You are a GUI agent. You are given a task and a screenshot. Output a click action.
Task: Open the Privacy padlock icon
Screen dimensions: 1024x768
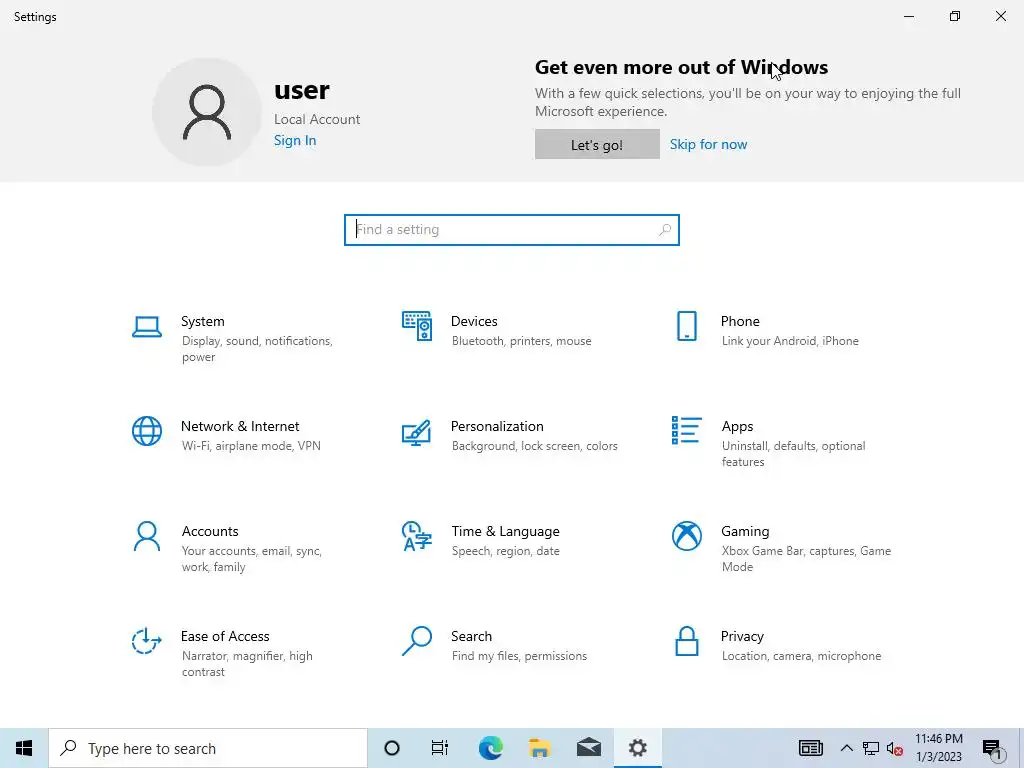click(686, 641)
